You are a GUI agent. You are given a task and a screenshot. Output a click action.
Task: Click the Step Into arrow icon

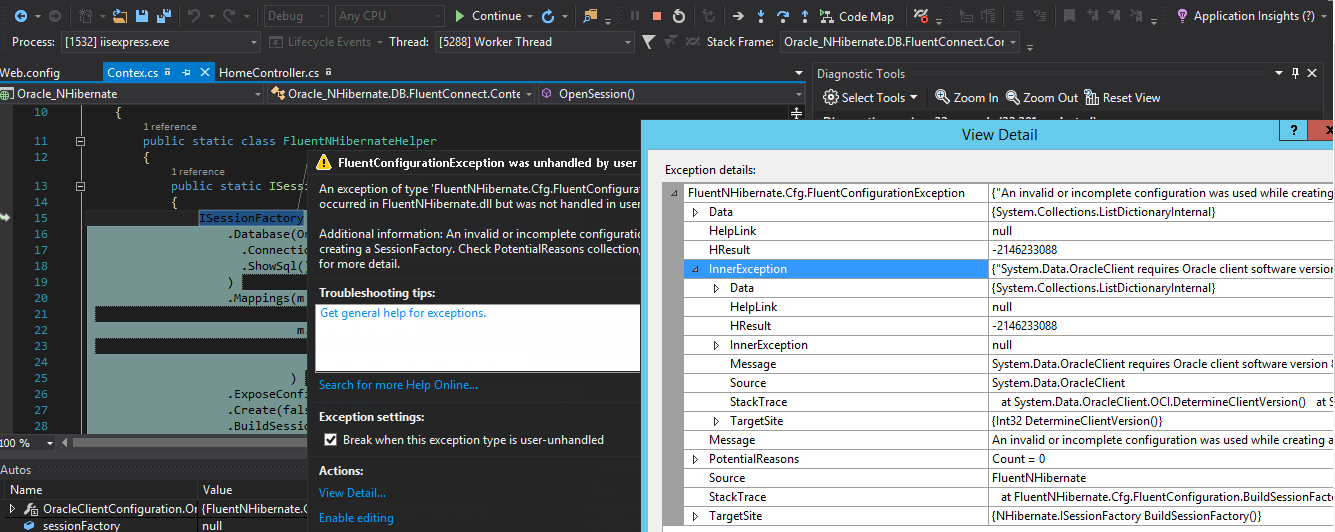click(x=761, y=16)
